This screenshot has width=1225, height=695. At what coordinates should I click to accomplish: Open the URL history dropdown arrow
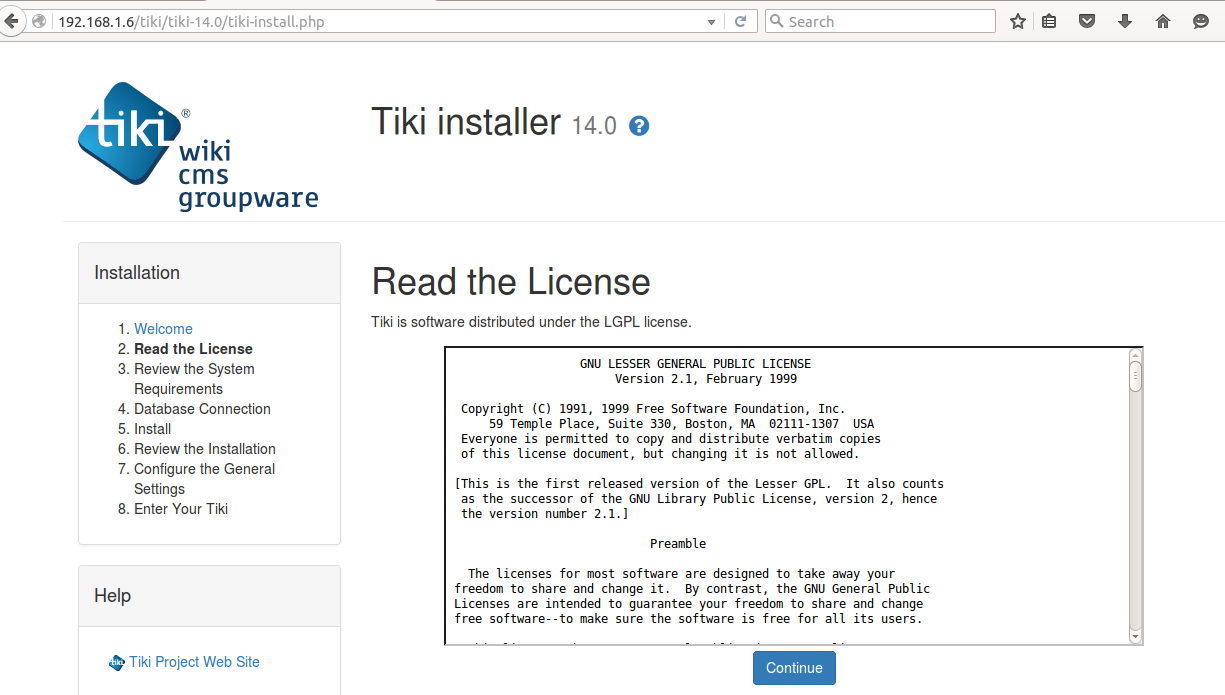[711, 22]
